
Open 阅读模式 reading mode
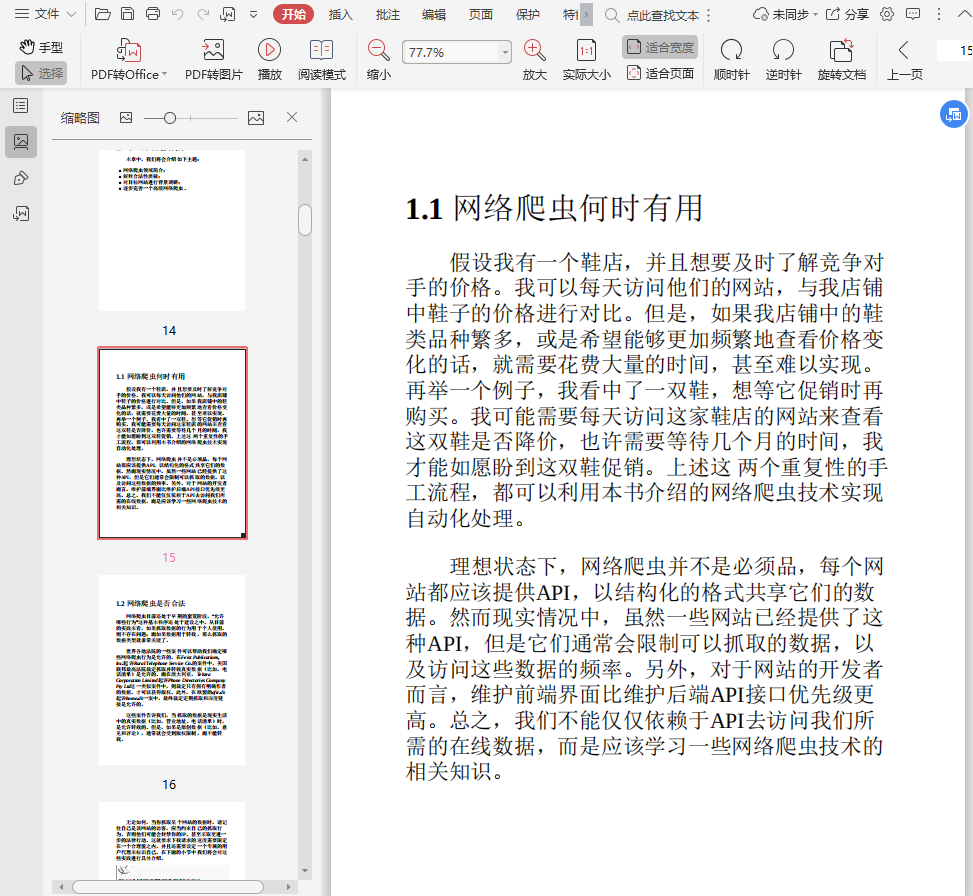321,50
